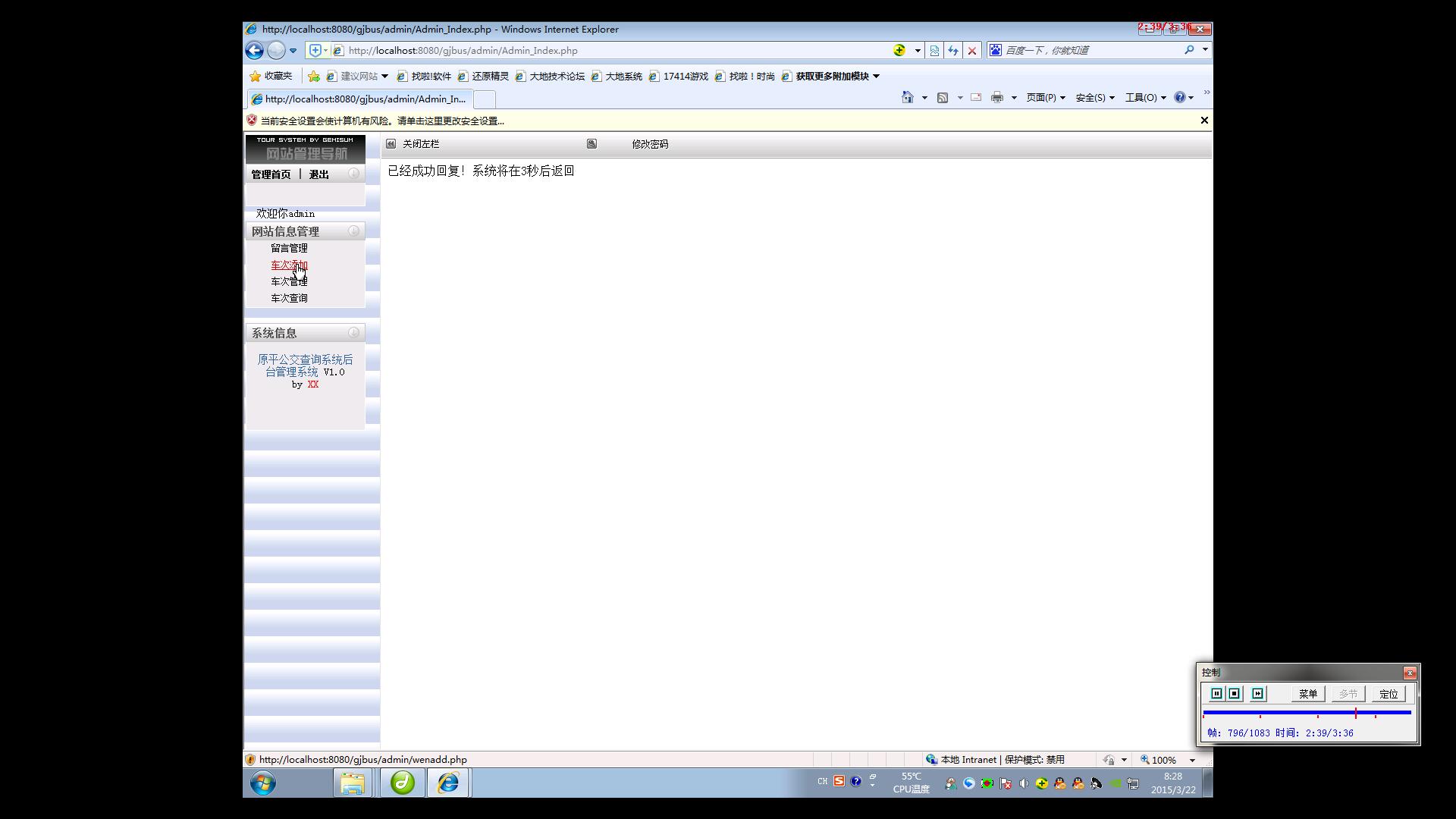Click the 定位 button in 控制 panel
Image resolution: width=1456 pixels, height=819 pixels.
[1389, 694]
